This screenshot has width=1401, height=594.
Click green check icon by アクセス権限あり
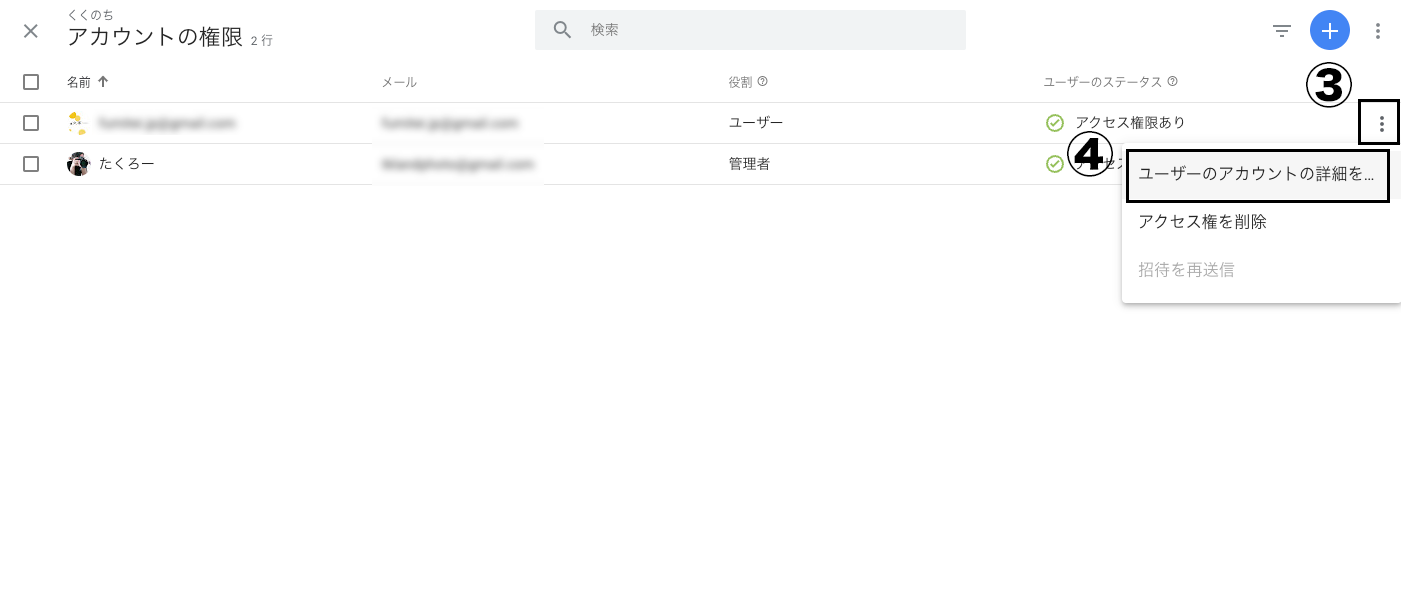(1054, 123)
